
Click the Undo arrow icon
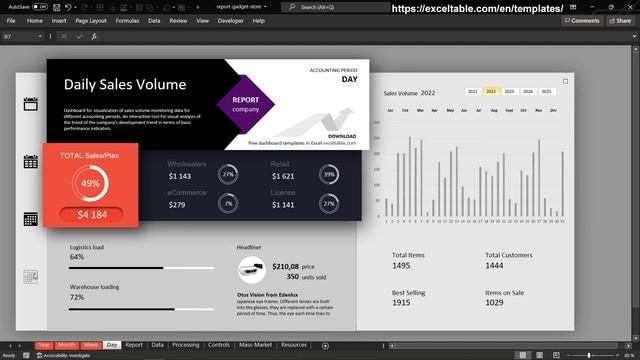(68, 7)
